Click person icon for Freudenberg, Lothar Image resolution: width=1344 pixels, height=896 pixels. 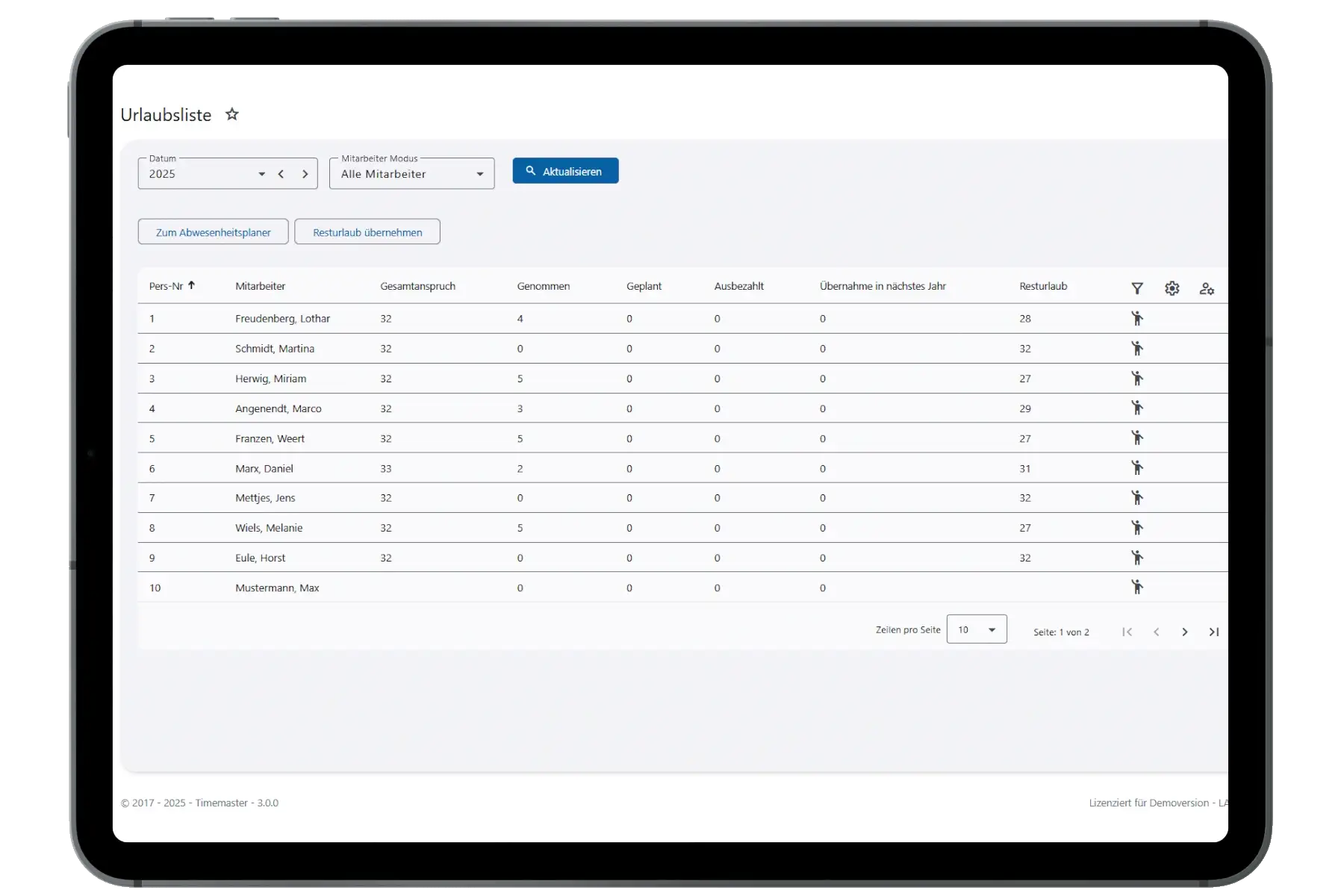coord(1136,319)
